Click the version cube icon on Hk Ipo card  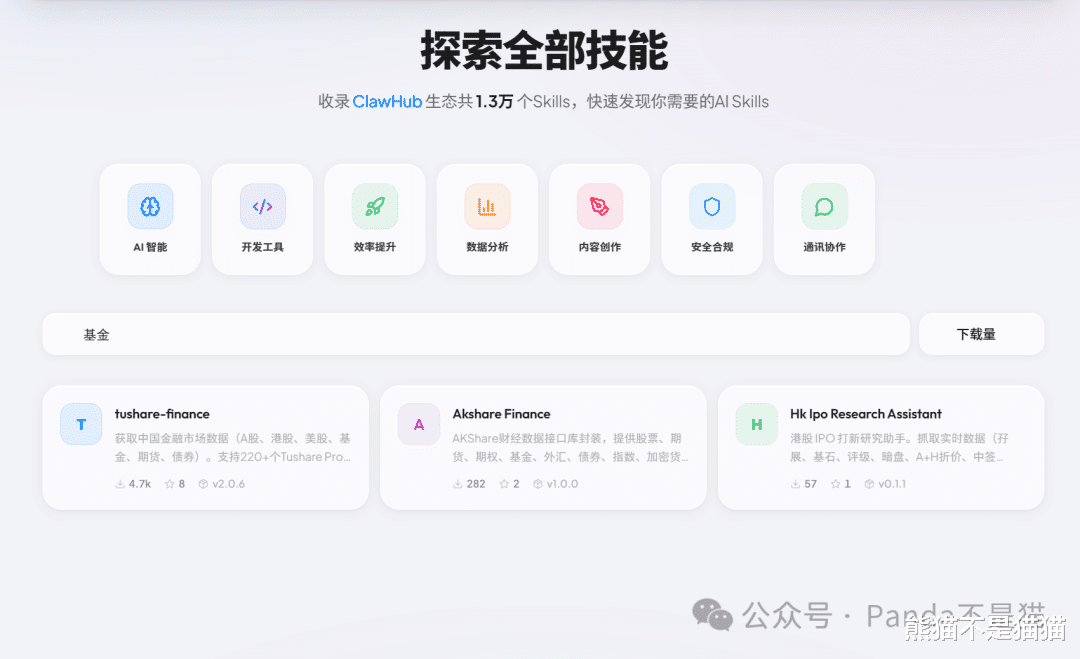(869, 484)
